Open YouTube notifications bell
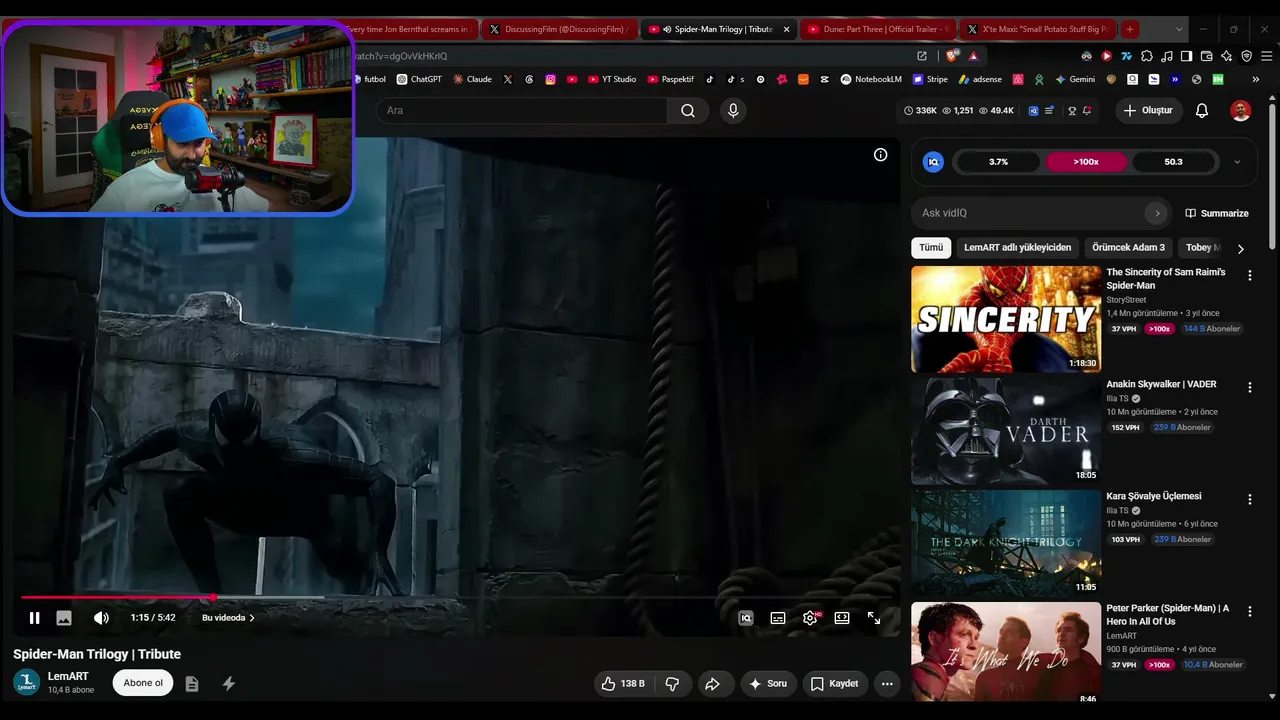Image resolution: width=1280 pixels, height=720 pixels. (x=1202, y=111)
